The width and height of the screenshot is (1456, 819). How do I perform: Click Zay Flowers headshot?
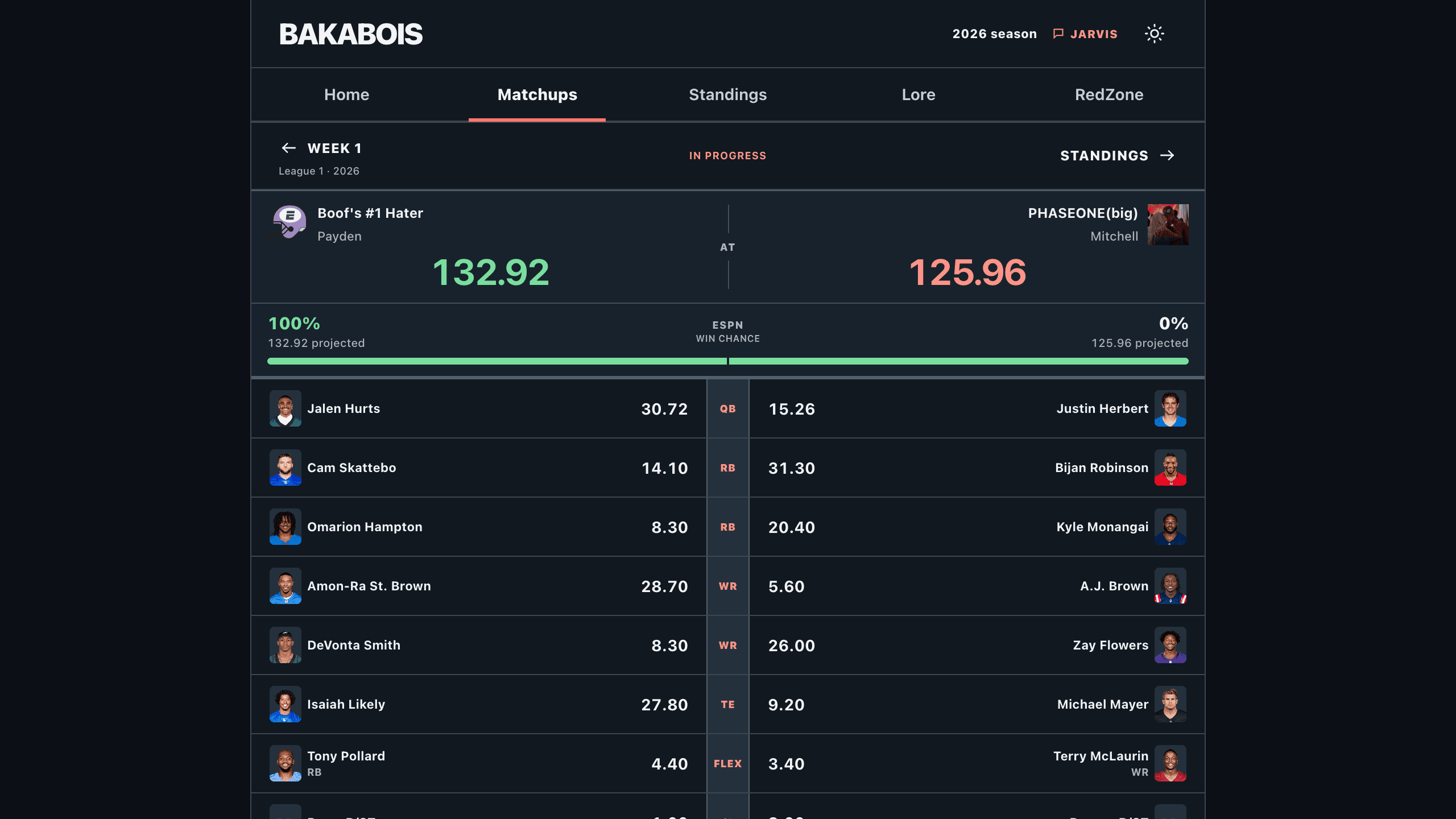click(1170, 645)
